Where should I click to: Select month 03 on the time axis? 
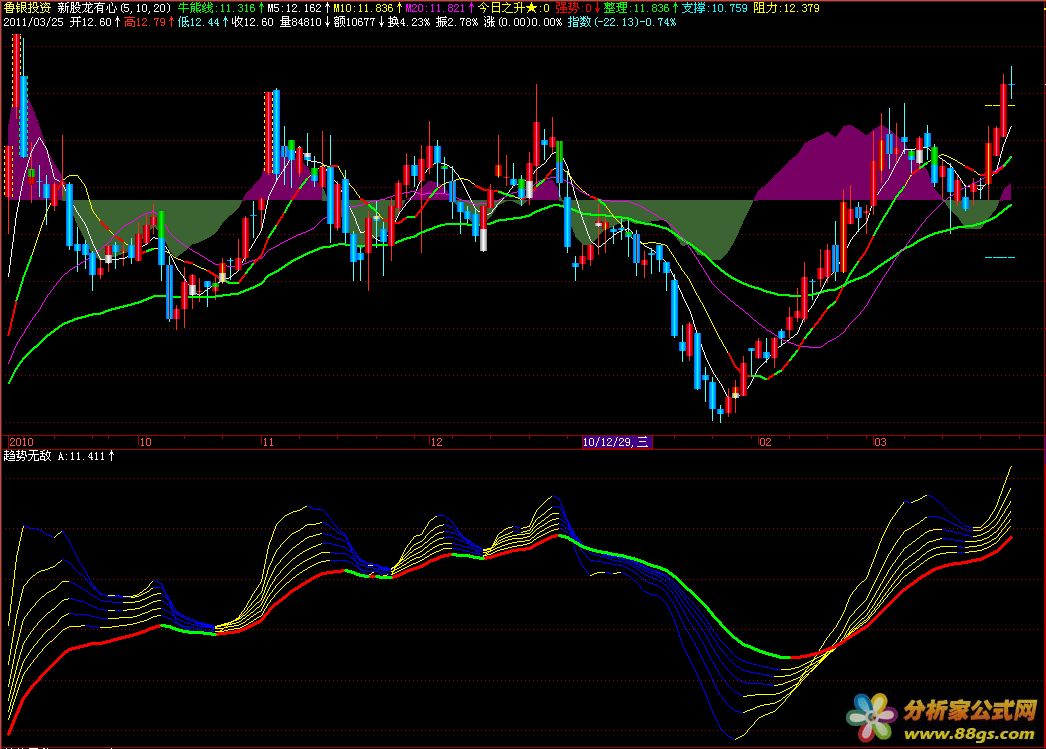[x=881, y=442]
